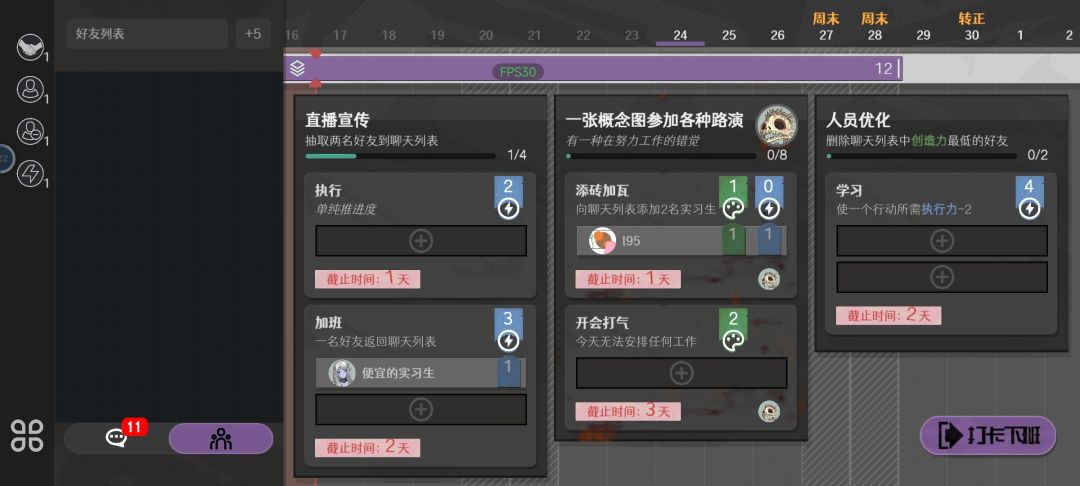
Task: Click the purple progress bar showing 12
Action: click(593, 69)
